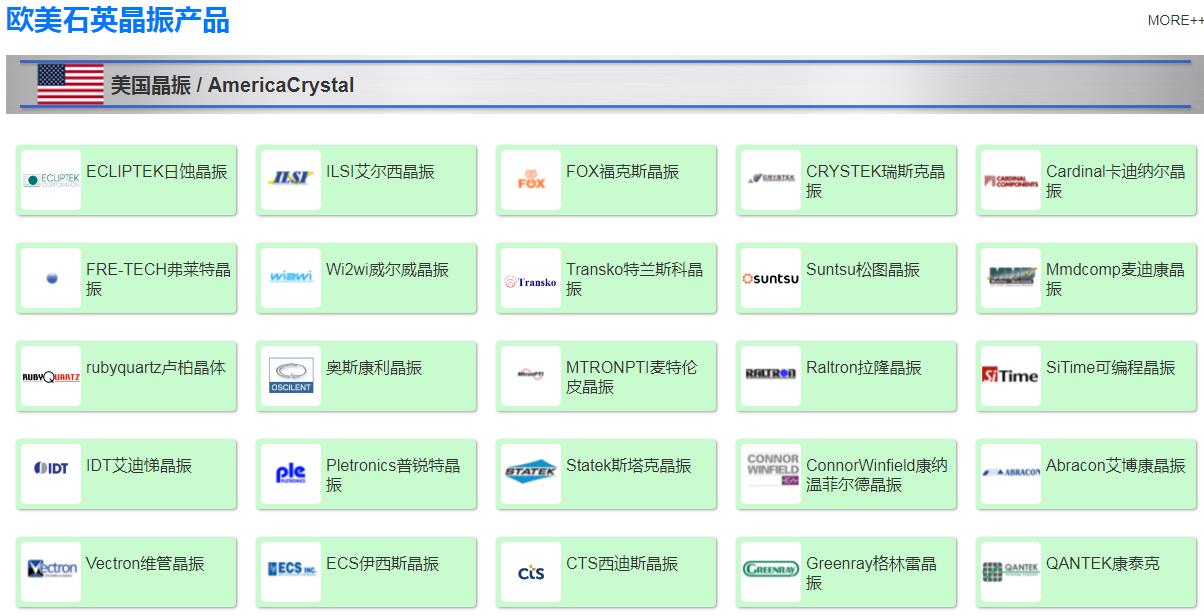Click the Pletronics ple logo icon
Viewport: 1204px width, 616px height.
pos(291,474)
